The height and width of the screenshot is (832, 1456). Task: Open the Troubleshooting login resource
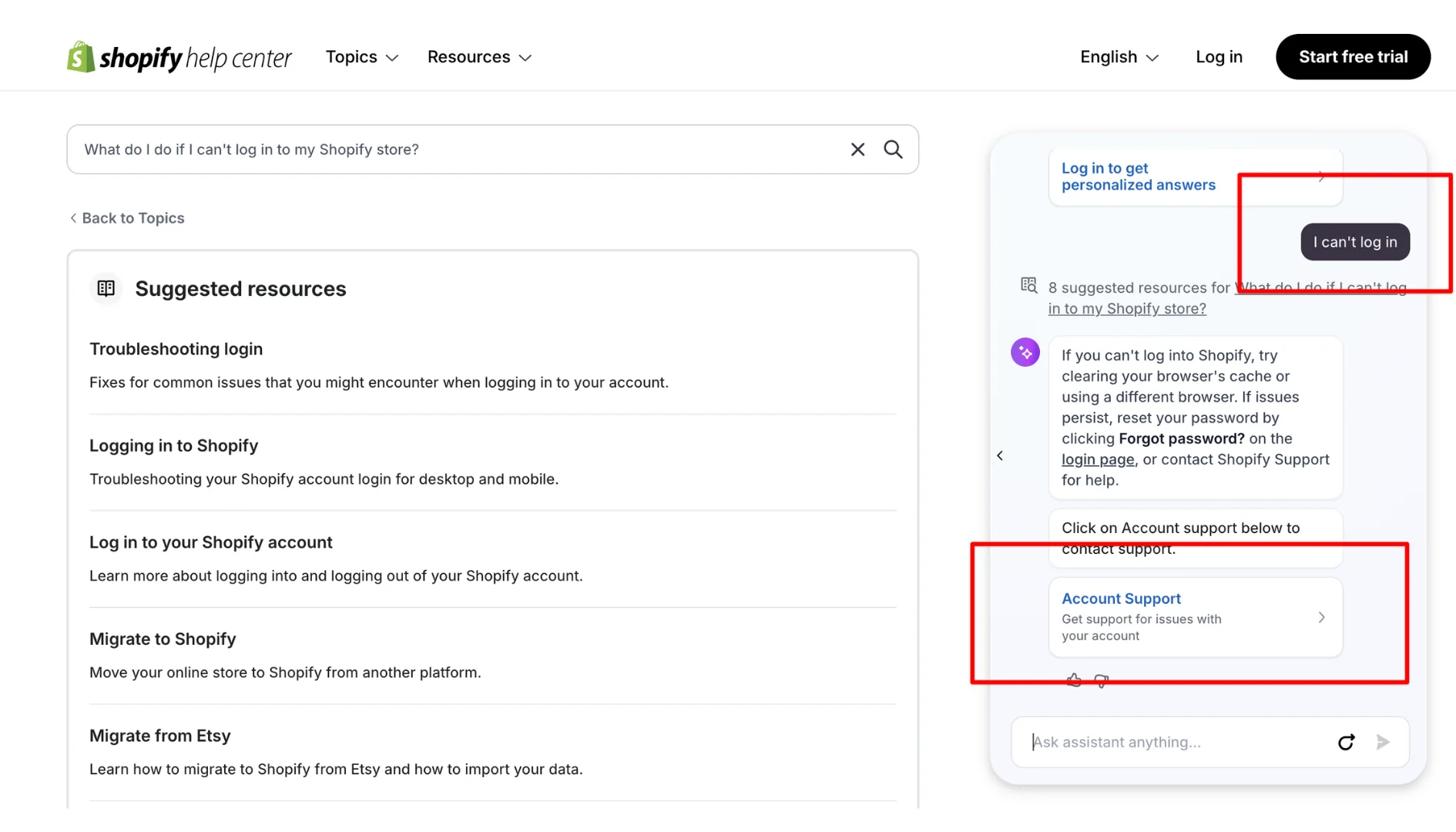click(x=176, y=349)
